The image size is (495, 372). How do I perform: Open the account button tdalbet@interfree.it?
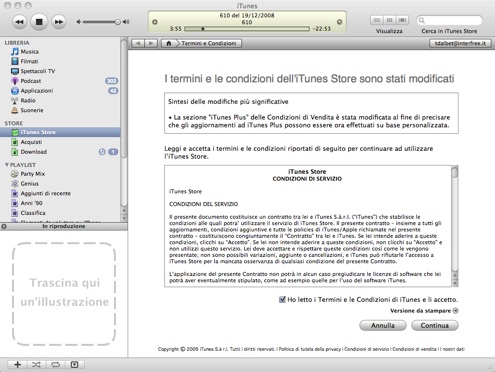460,43
